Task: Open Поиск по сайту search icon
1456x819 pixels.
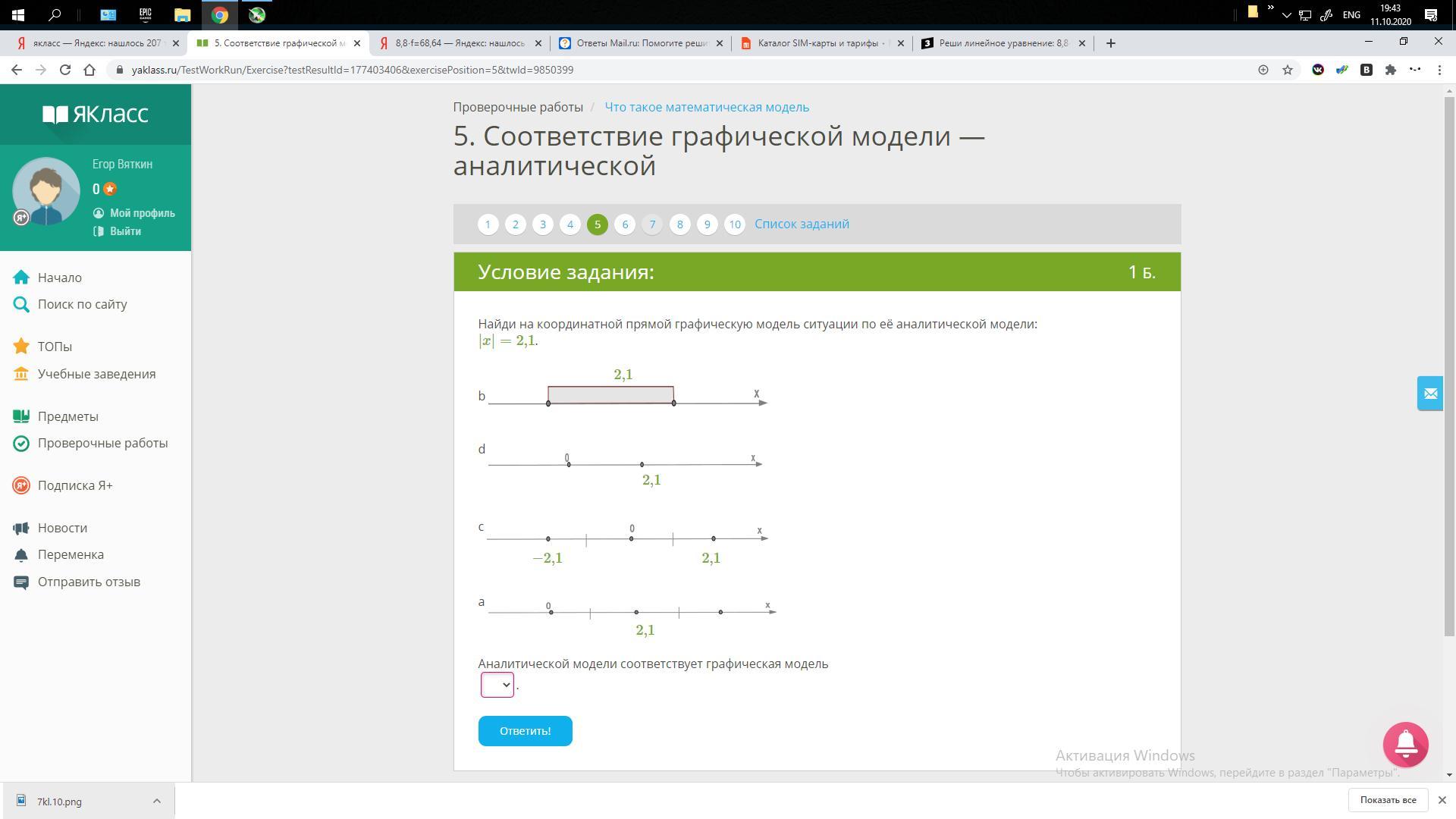Action: pos(21,305)
